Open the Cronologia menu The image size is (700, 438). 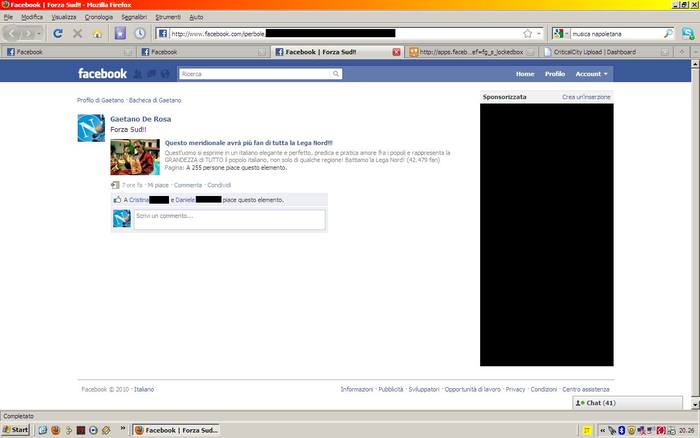99,17
